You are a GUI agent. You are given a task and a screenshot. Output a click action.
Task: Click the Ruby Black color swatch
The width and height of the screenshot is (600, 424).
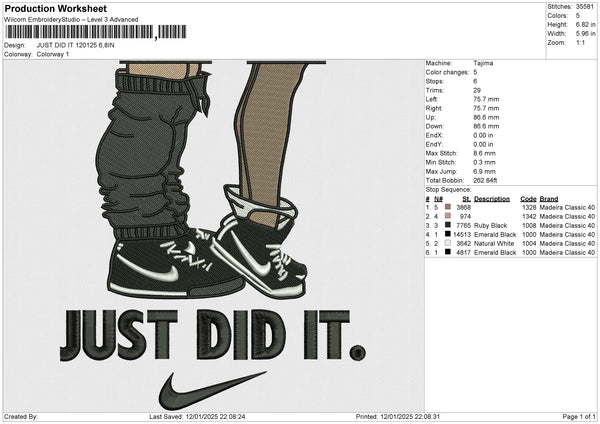pos(448,225)
